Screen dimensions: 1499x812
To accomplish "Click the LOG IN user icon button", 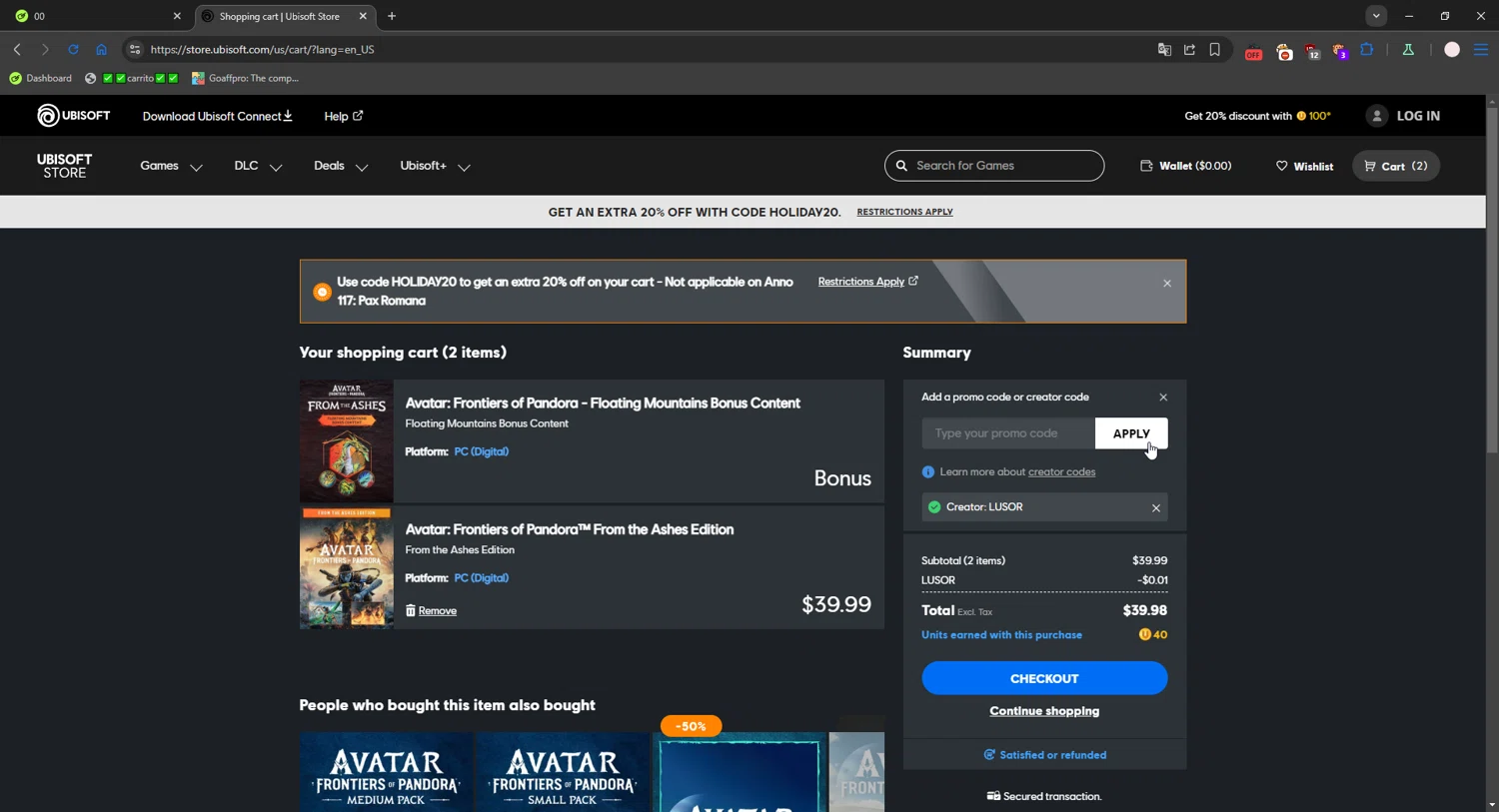I will 1403,116.
